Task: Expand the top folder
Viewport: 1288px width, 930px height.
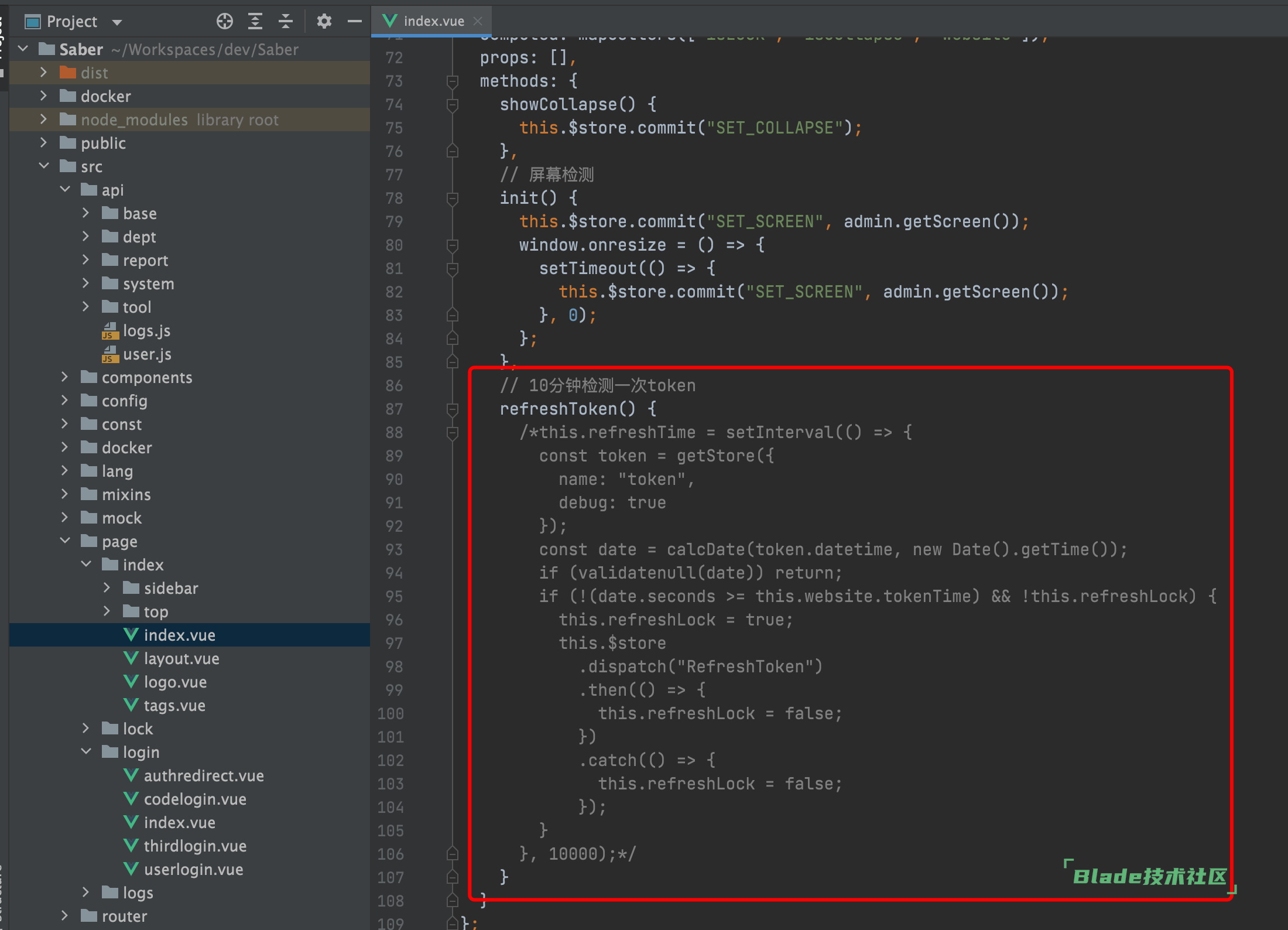Action: pyautogui.click(x=107, y=611)
